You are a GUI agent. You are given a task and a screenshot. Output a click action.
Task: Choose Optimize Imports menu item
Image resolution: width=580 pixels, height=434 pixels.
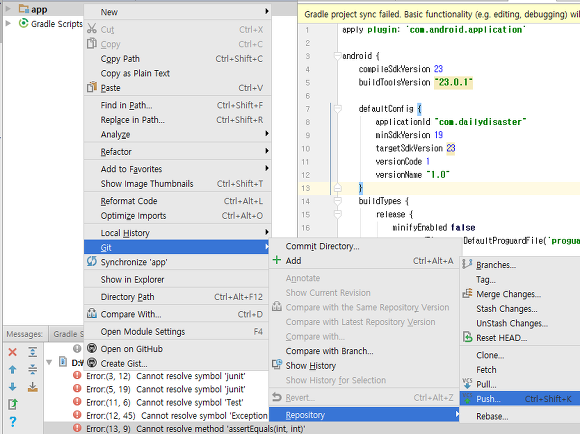(x=178, y=216)
